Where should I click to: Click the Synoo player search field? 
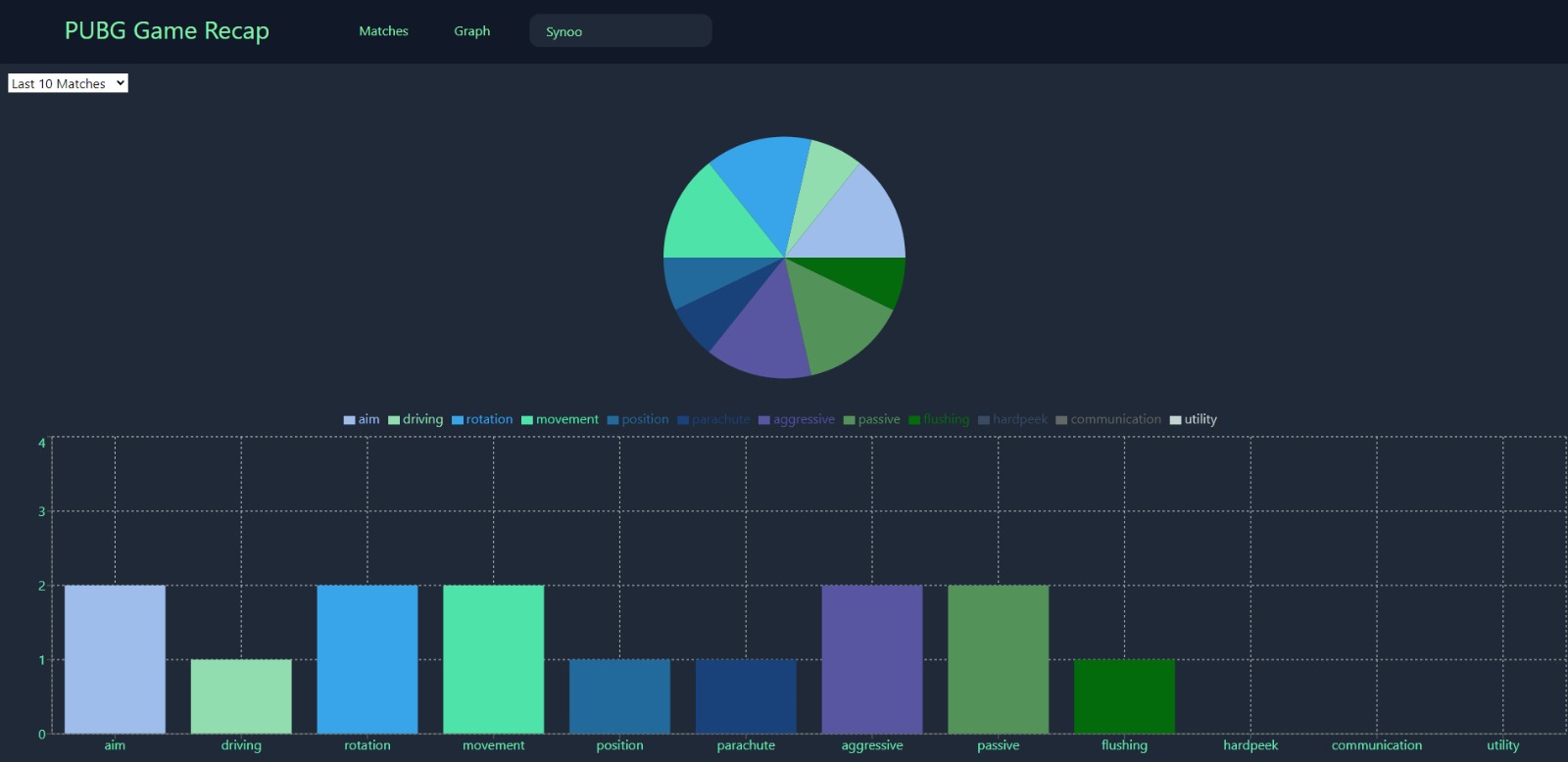[620, 31]
